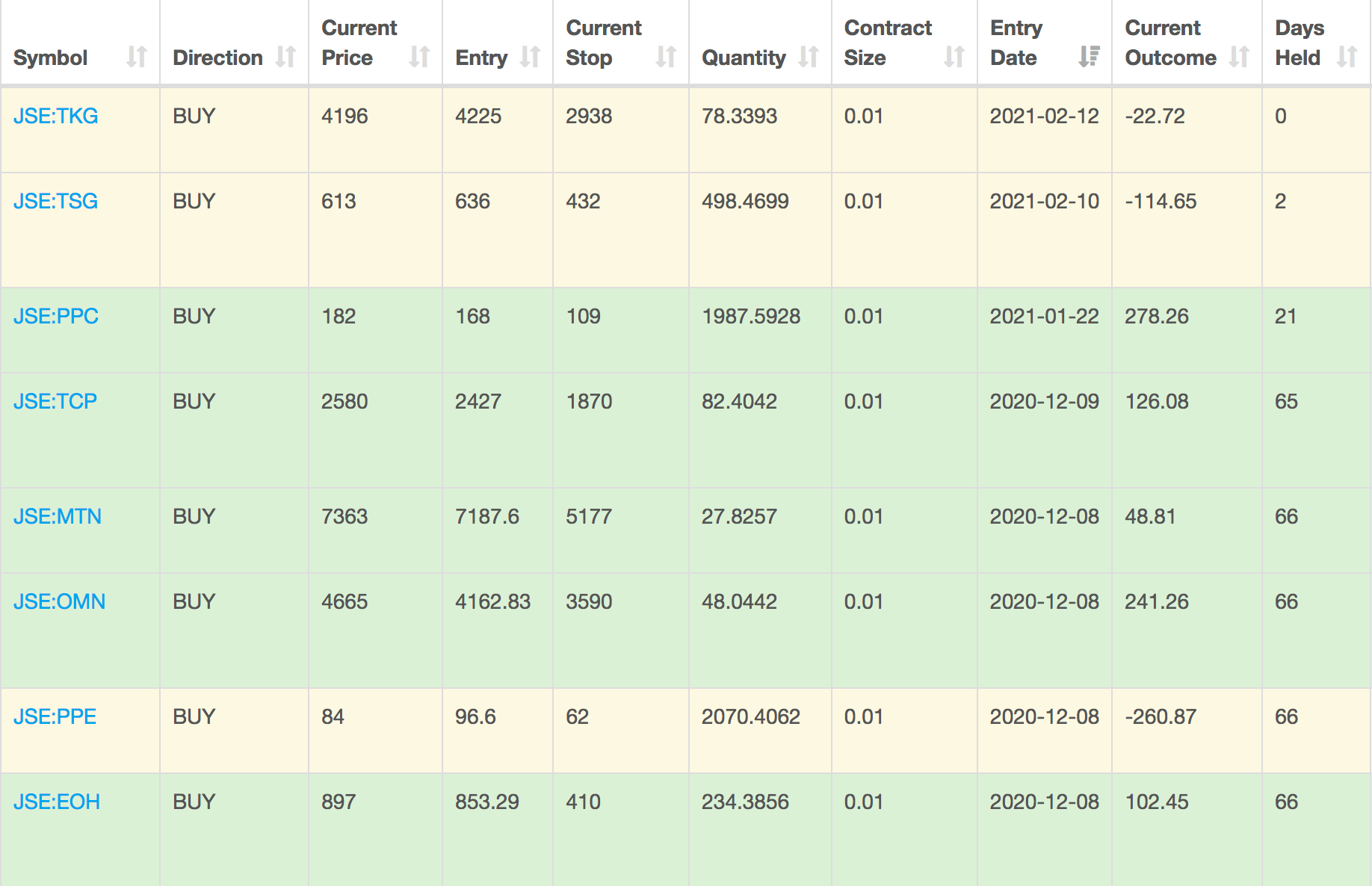Sort by Quantity column arrows icon
This screenshot has width=1372, height=886.
point(809,57)
